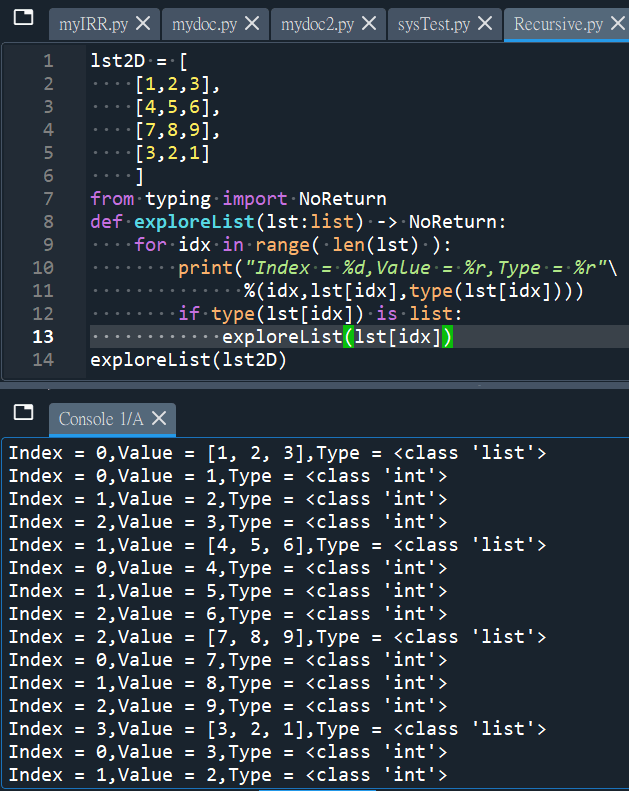Viewport: 629px width, 791px height.
Task: Close the sysTest.py tab
Action: [485, 23]
